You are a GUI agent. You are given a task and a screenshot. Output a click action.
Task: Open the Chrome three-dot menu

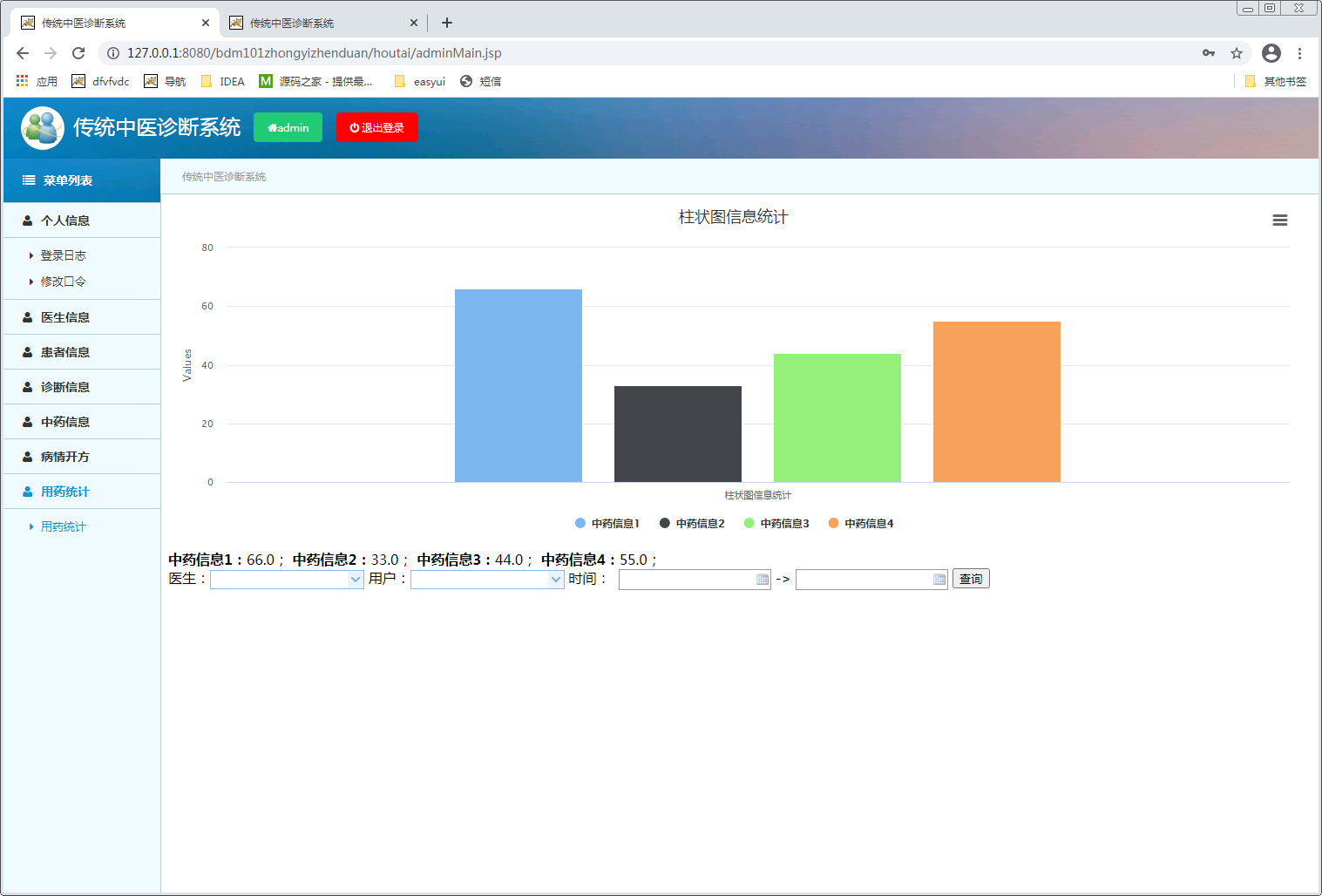coord(1299,53)
